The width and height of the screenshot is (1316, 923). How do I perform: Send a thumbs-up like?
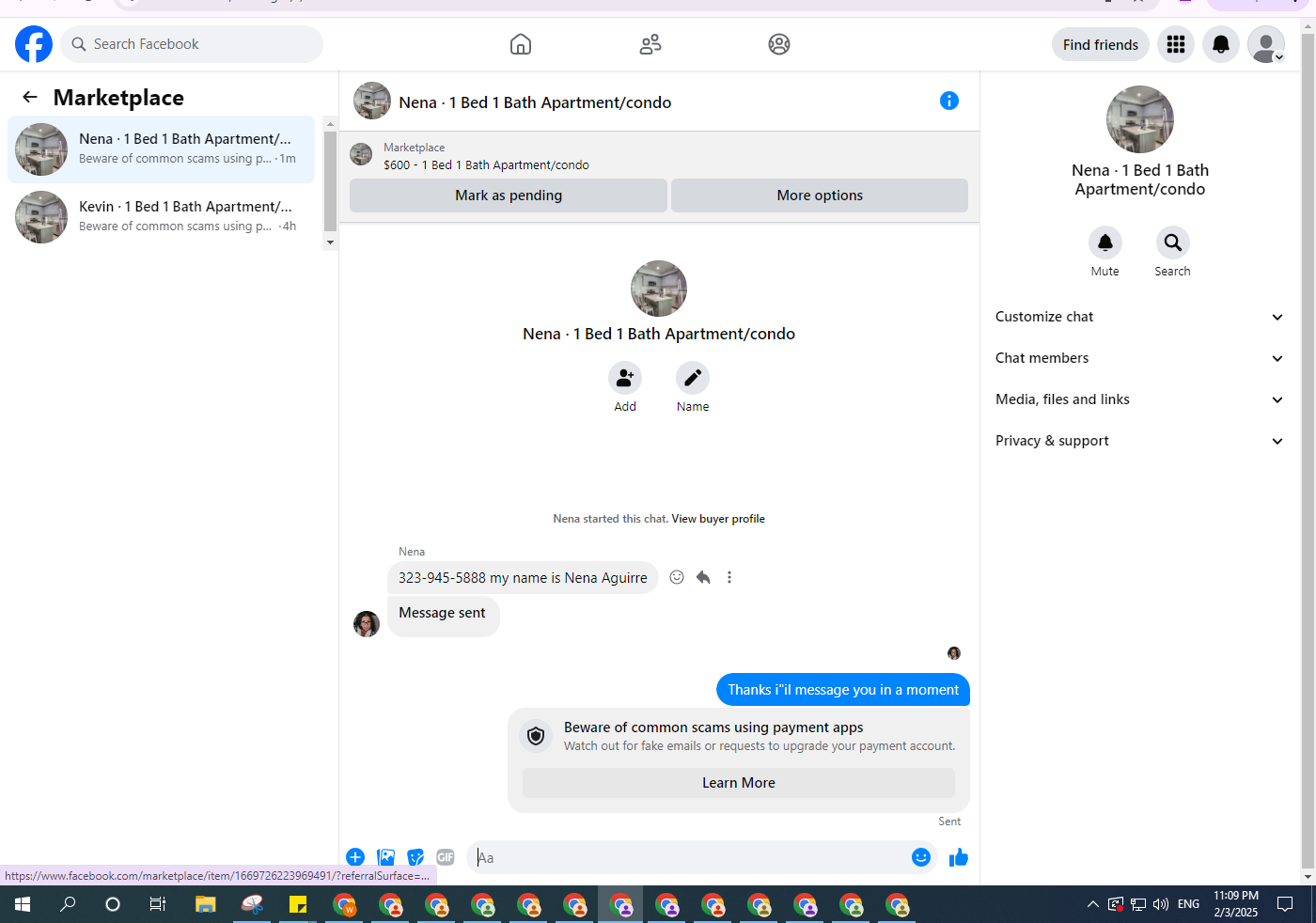pyautogui.click(x=959, y=857)
